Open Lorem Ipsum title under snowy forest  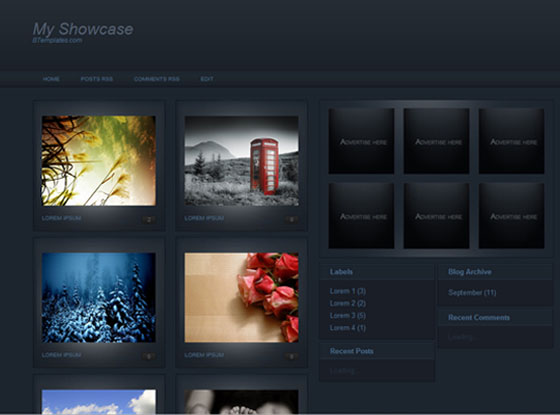point(61,355)
